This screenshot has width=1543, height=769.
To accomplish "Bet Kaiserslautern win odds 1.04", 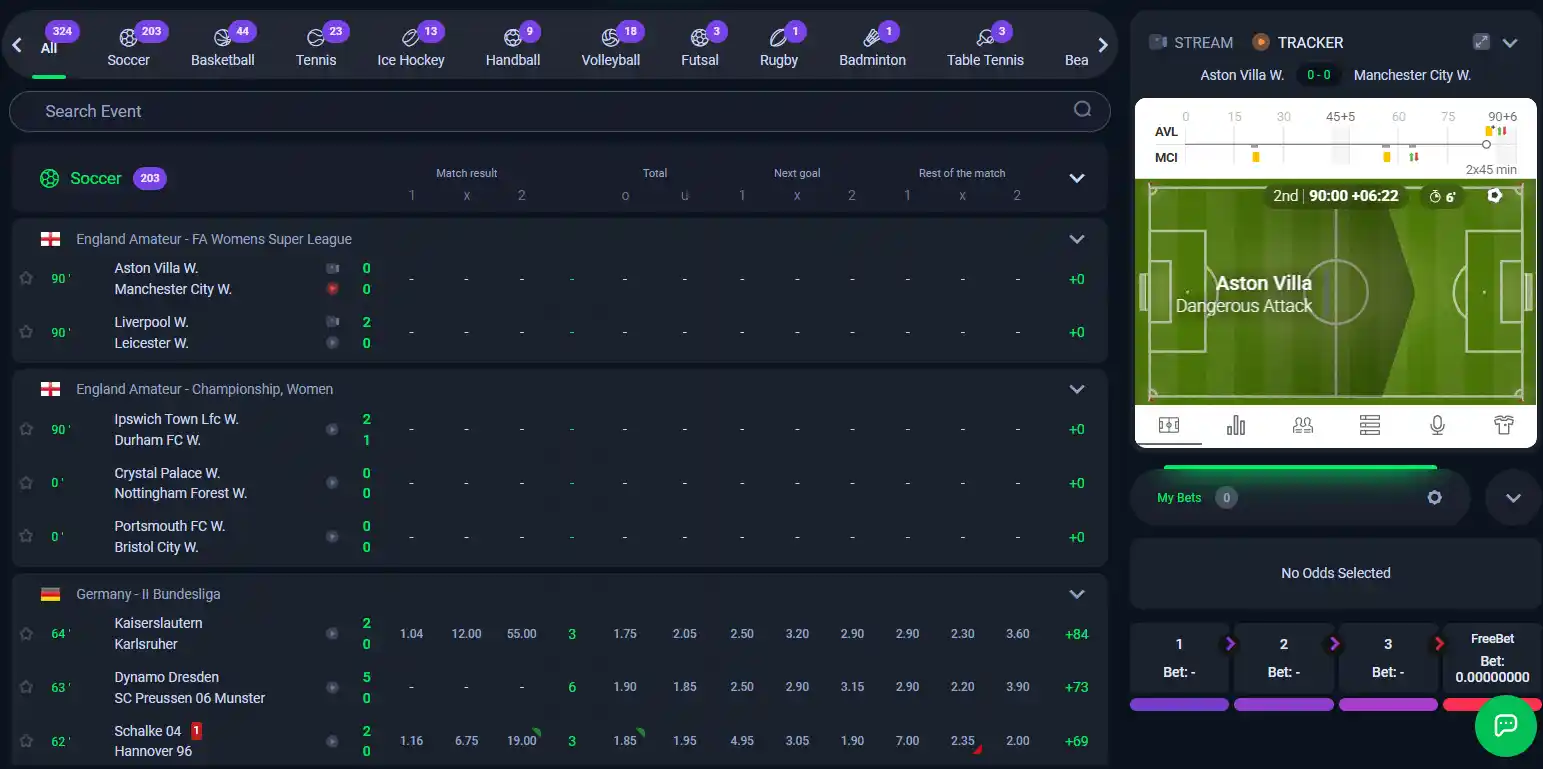I will pyautogui.click(x=411, y=634).
